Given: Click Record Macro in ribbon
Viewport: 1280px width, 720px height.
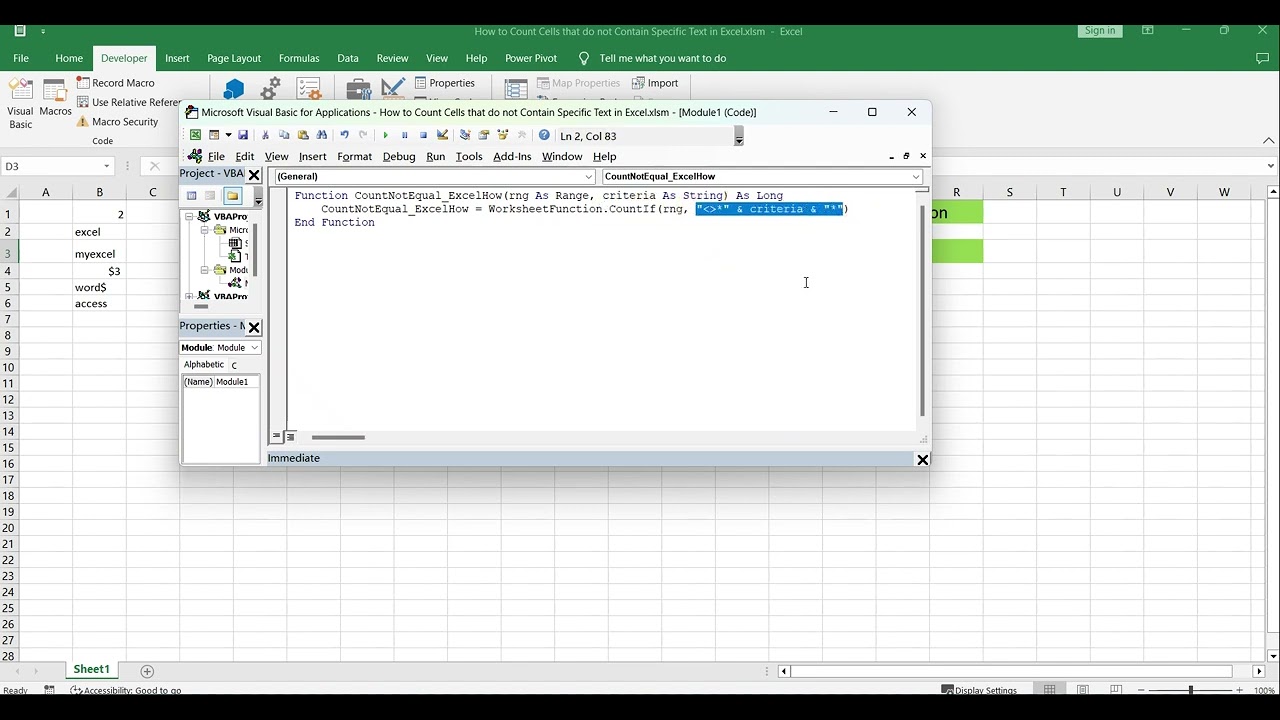Looking at the screenshot, I should click(x=116, y=83).
